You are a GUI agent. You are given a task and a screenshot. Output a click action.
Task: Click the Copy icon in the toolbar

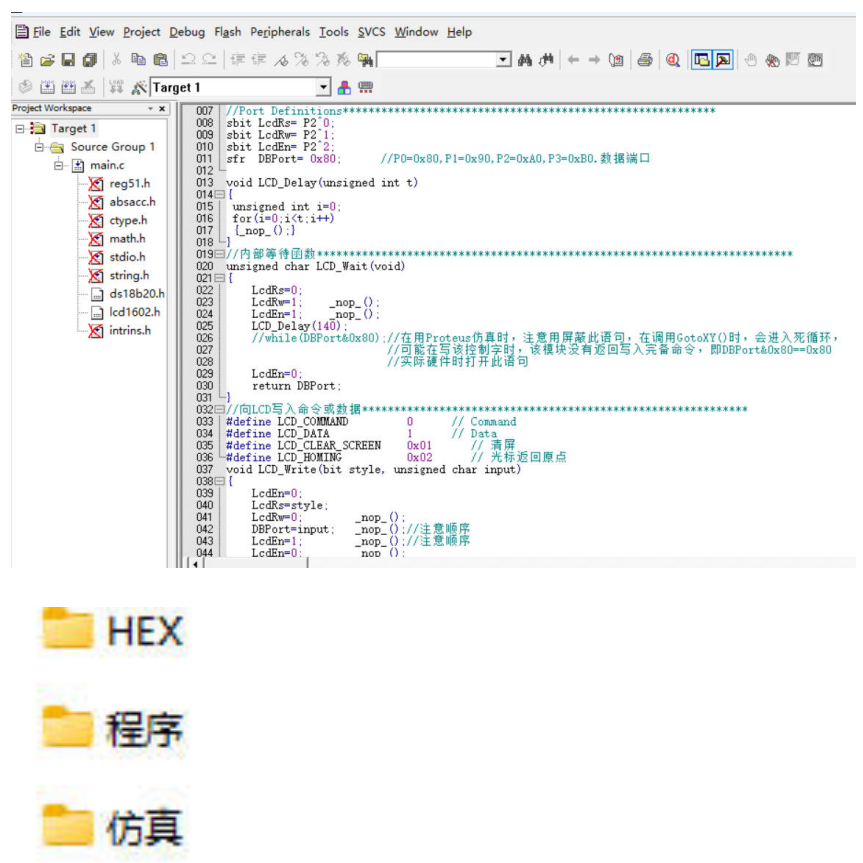click(x=138, y=61)
